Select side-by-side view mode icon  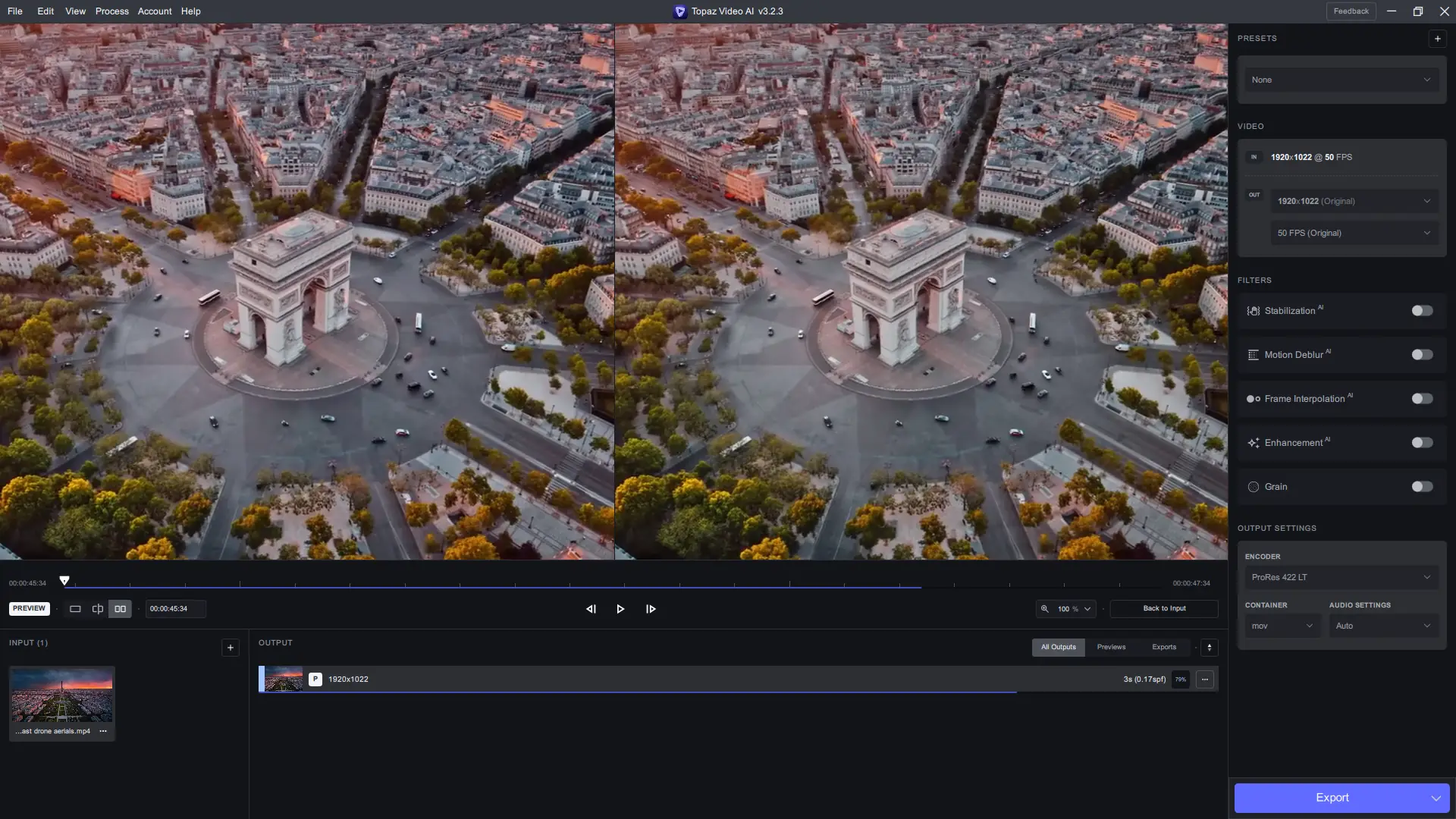point(120,609)
